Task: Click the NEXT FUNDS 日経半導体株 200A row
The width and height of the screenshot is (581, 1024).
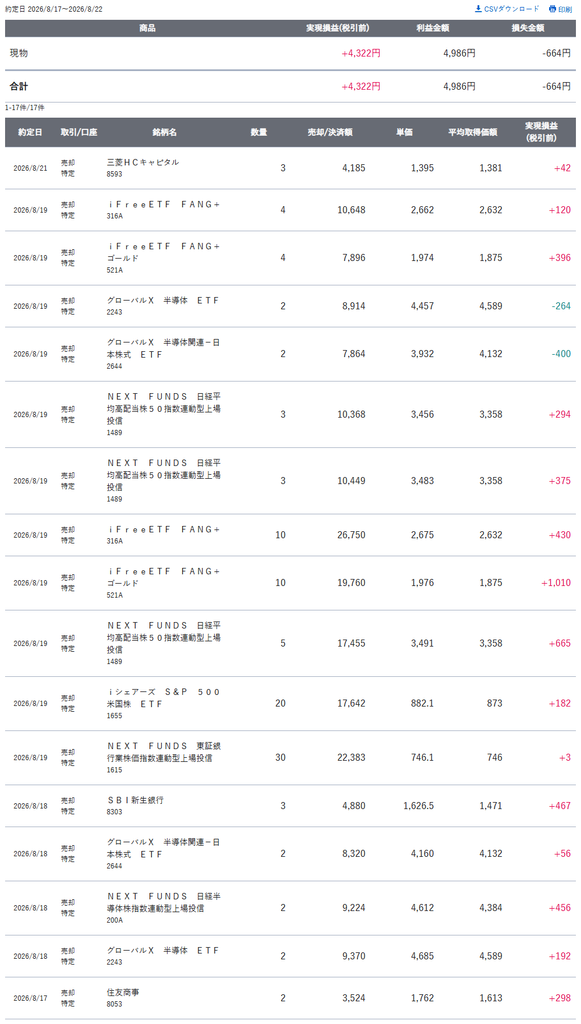Action: 290,908
